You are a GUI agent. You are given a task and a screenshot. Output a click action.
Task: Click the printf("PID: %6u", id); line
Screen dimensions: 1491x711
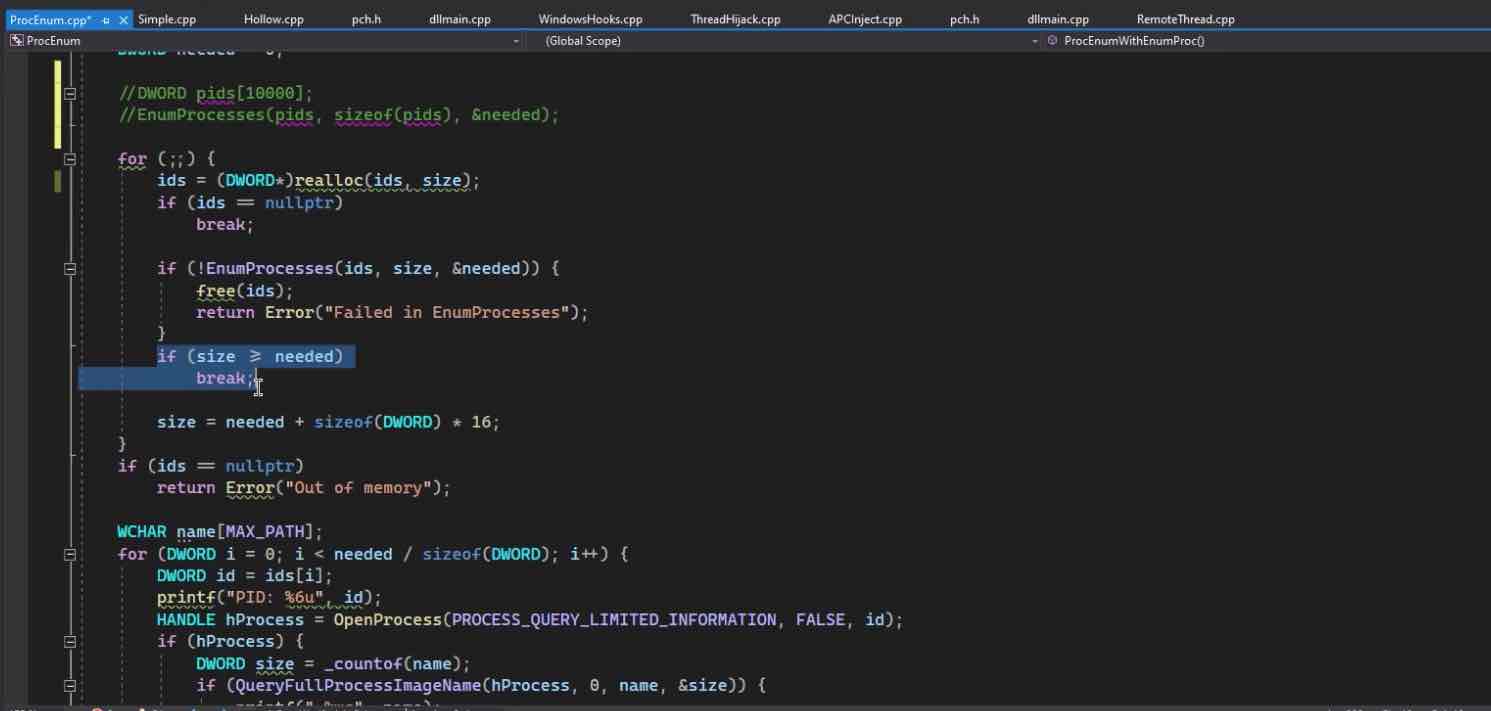(x=269, y=598)
